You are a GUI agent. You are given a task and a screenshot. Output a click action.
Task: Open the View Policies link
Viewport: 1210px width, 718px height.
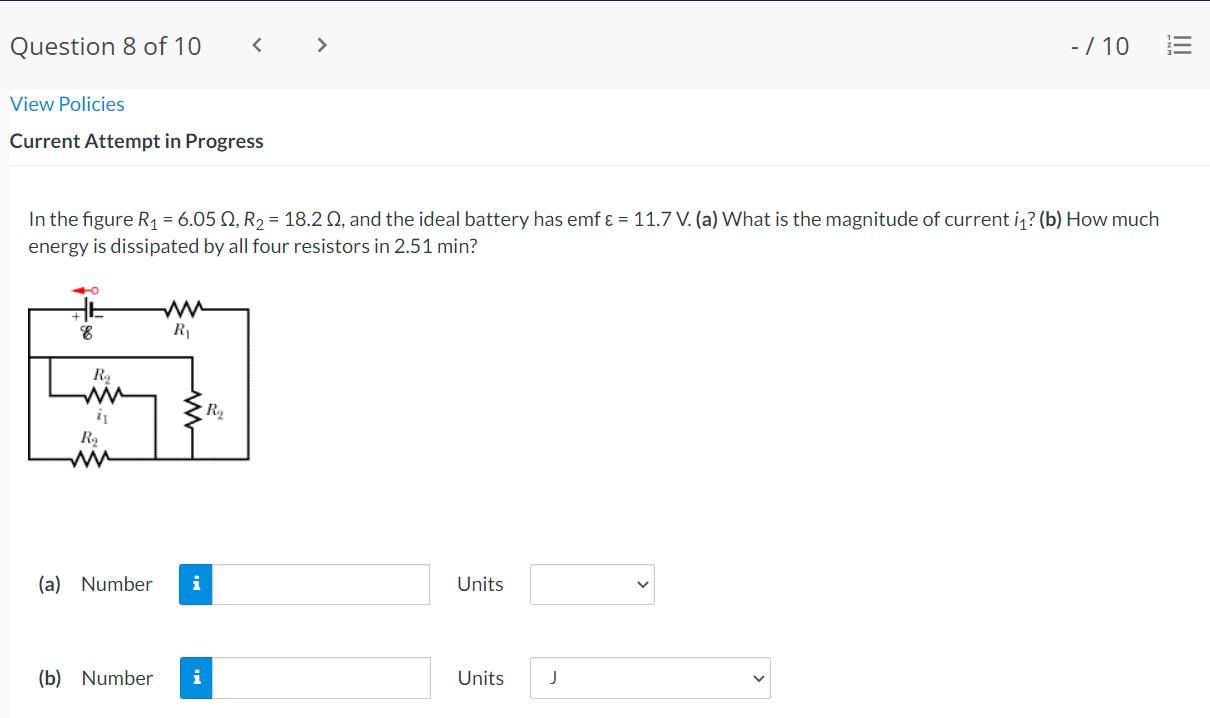[x=66, y=103]
